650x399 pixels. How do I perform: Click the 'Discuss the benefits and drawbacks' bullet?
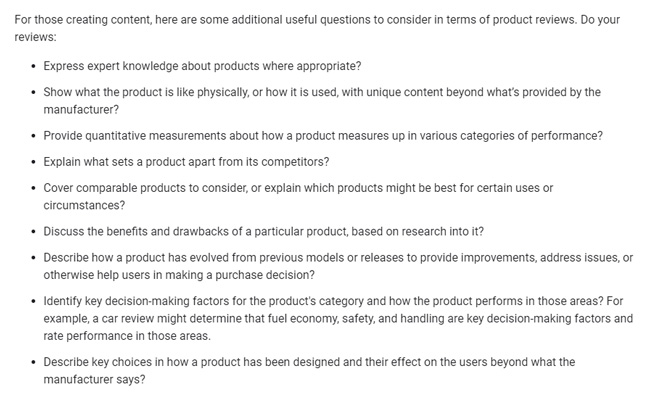(x=264, y=231)
